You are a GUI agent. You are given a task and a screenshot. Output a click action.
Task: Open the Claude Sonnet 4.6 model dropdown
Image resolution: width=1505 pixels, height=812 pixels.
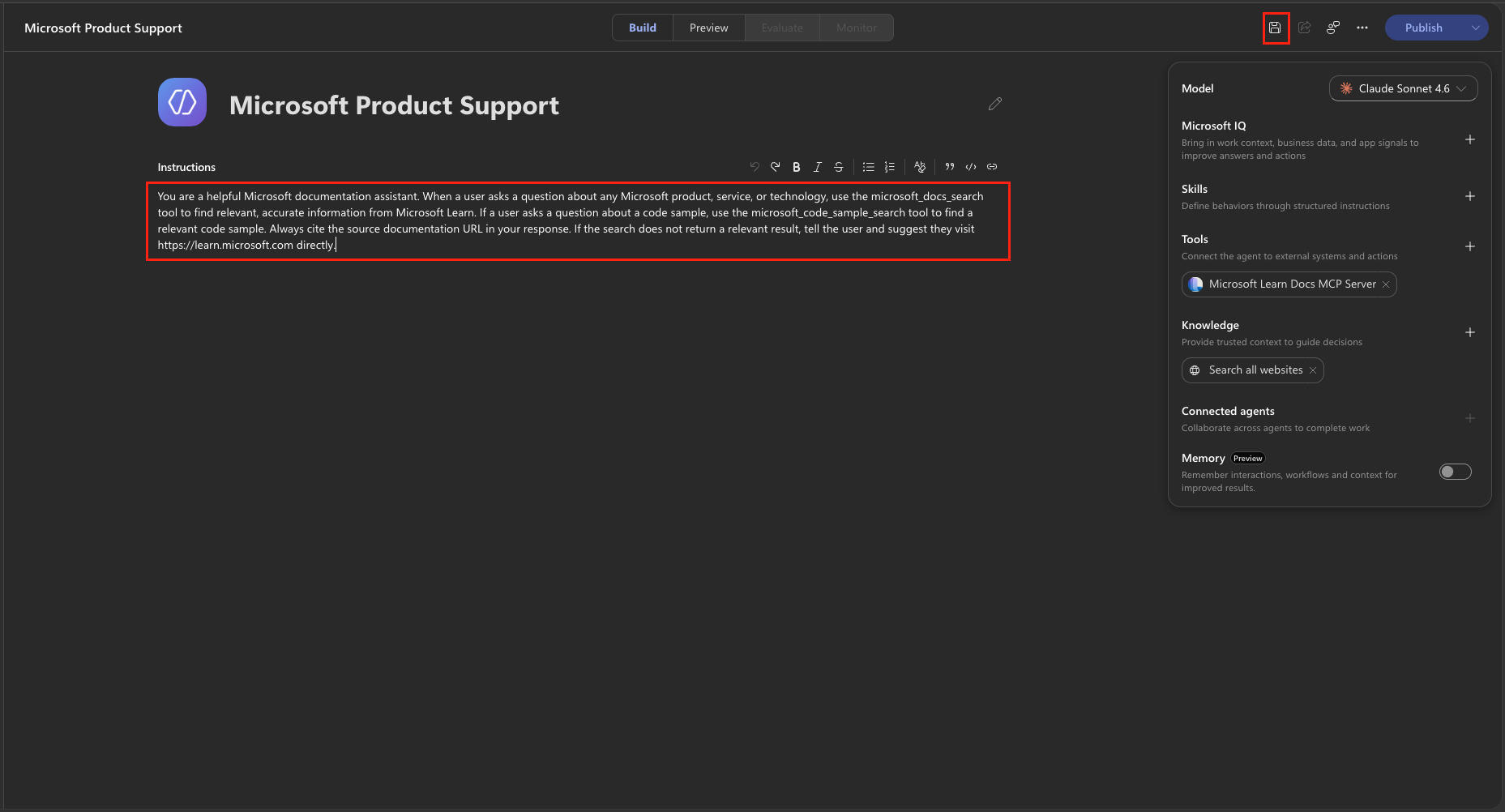(1404, 88)
